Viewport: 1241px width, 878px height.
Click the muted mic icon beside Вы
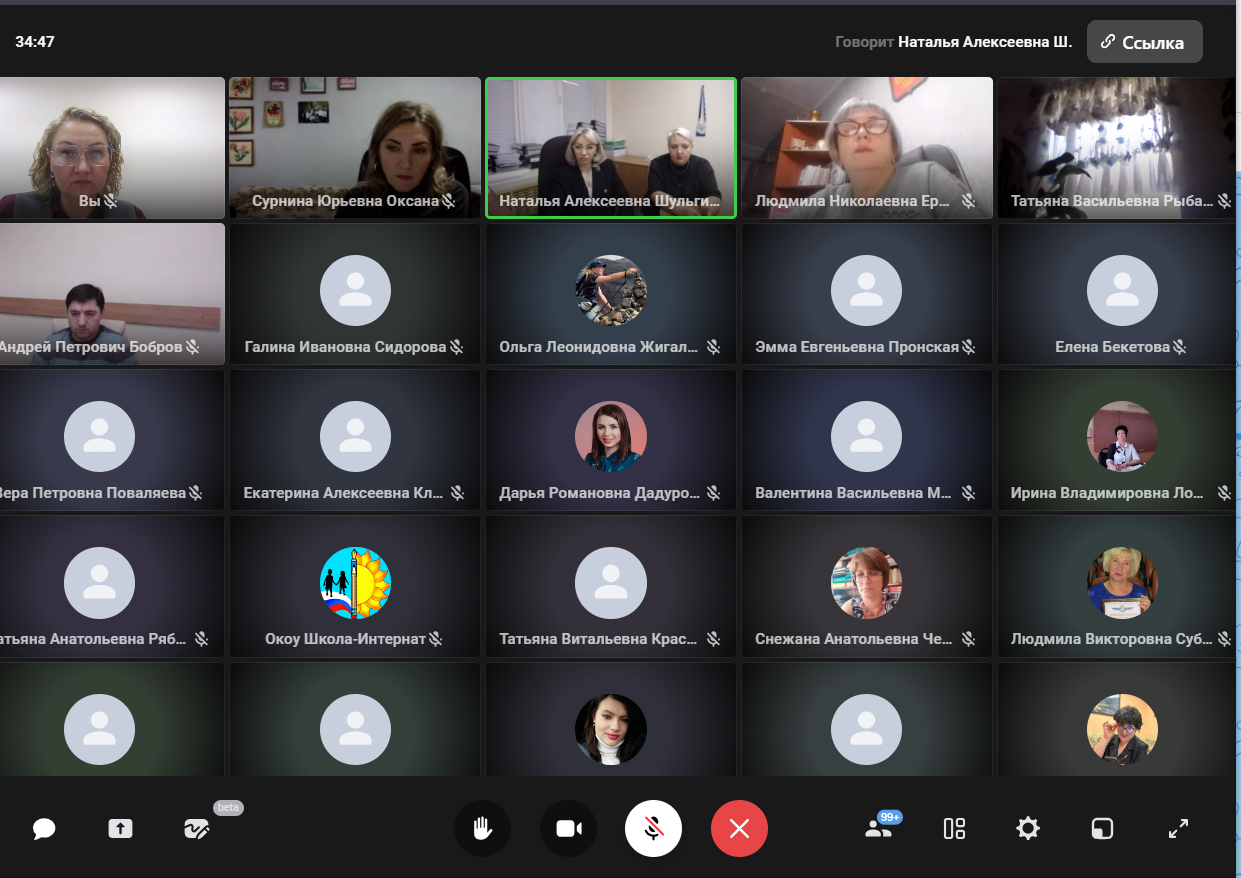point(112,201)
